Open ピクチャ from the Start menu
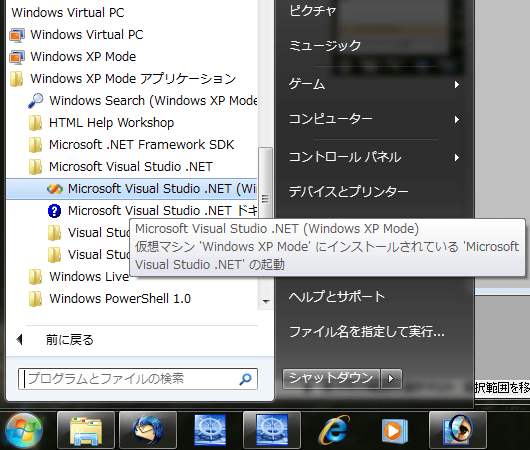 [x=313, y=10]
